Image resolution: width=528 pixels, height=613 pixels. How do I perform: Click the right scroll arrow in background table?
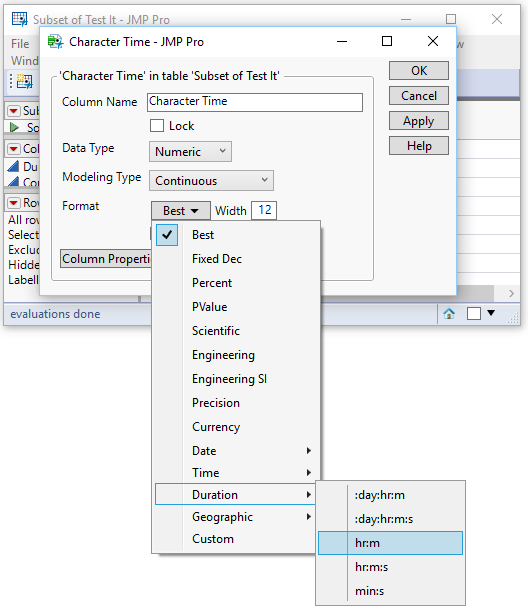click(x=511, y=293)
